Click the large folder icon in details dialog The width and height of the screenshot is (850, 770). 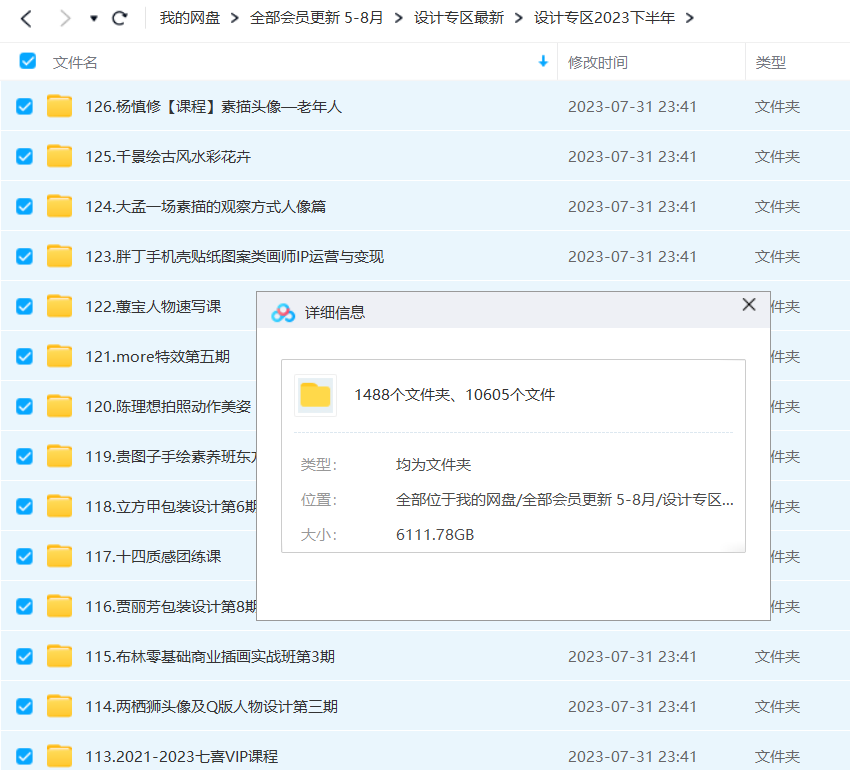[x=316, y=395]
